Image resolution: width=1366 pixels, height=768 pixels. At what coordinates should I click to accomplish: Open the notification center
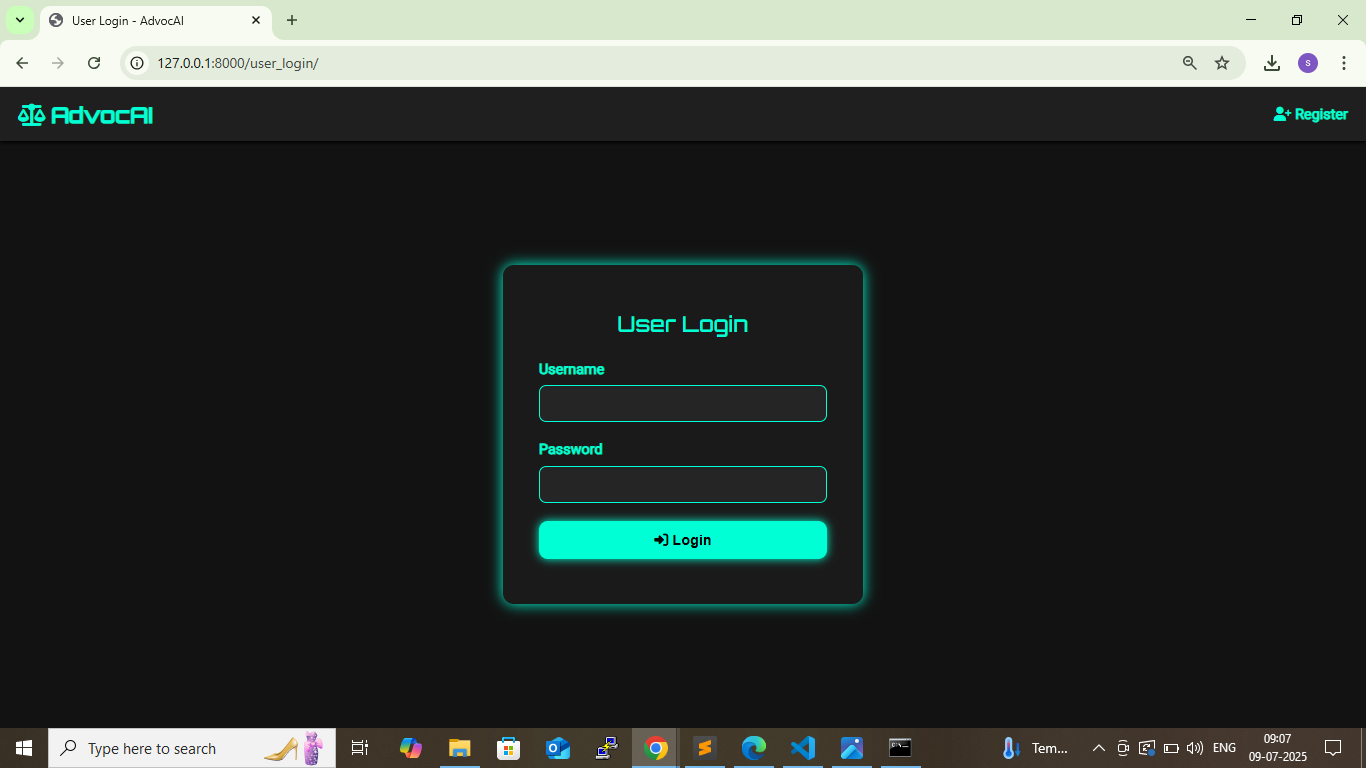[1332, 748]
